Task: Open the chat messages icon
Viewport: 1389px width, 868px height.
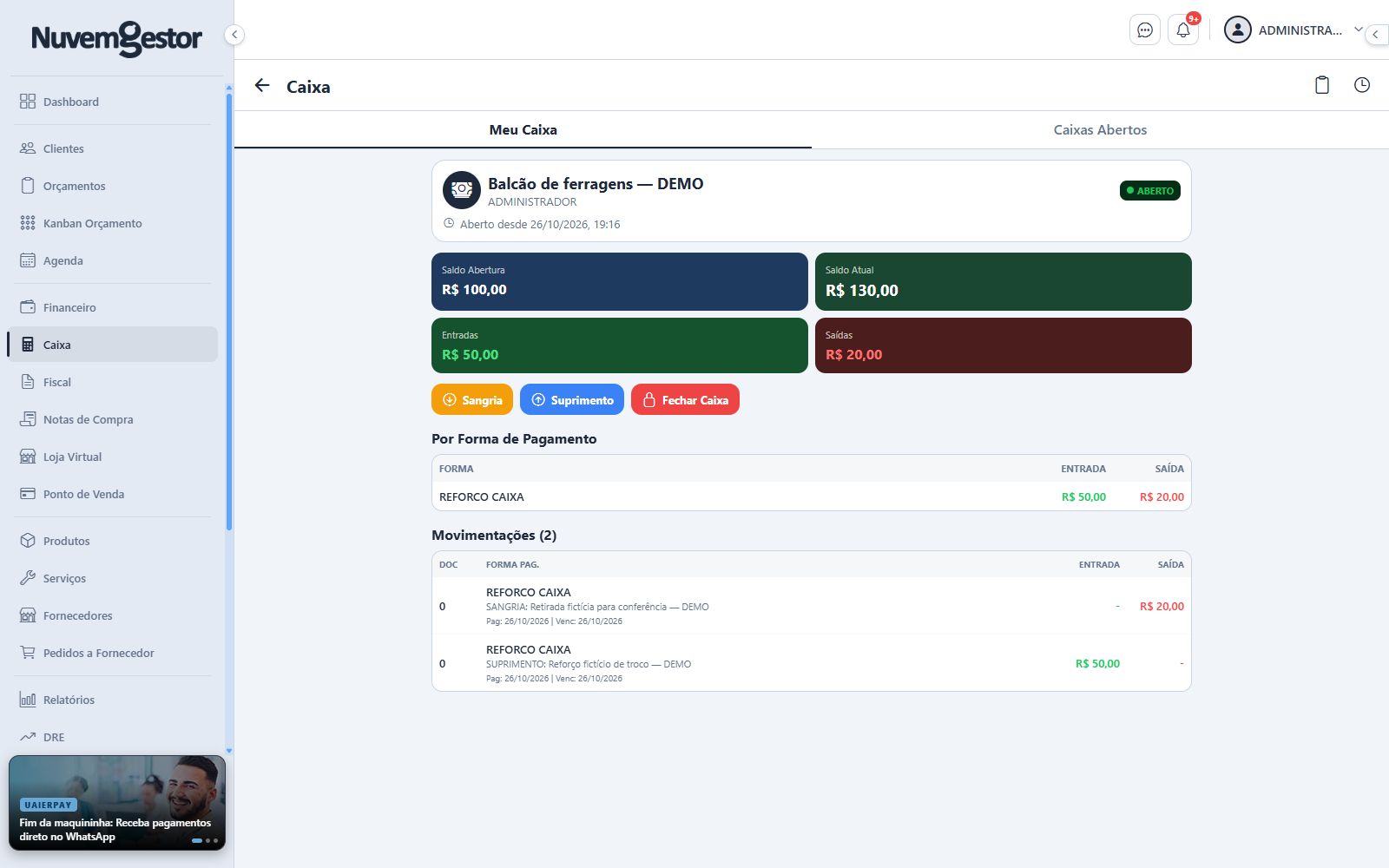Action: point(1145,30)
